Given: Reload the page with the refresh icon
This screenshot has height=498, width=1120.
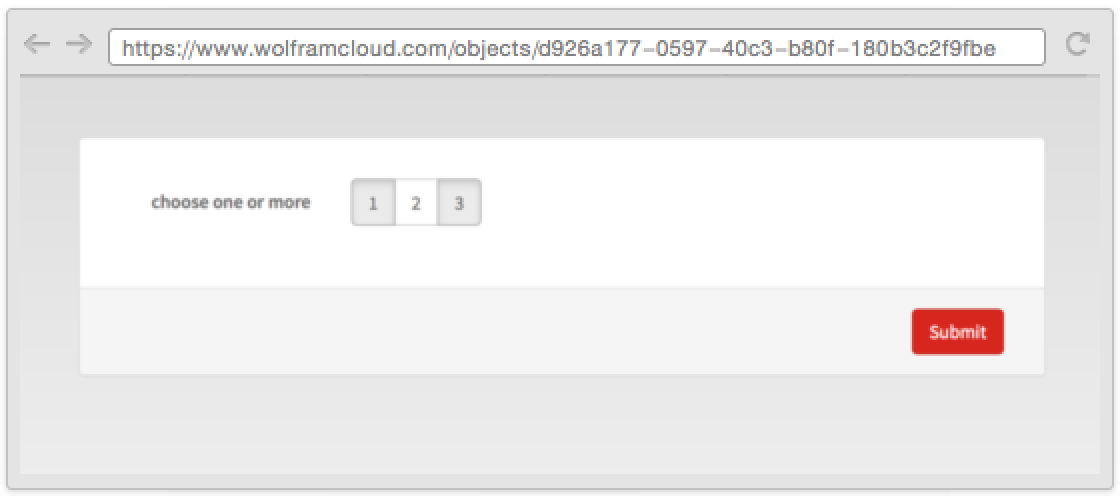Looking at the screenshot, I should click(1077, 44).
